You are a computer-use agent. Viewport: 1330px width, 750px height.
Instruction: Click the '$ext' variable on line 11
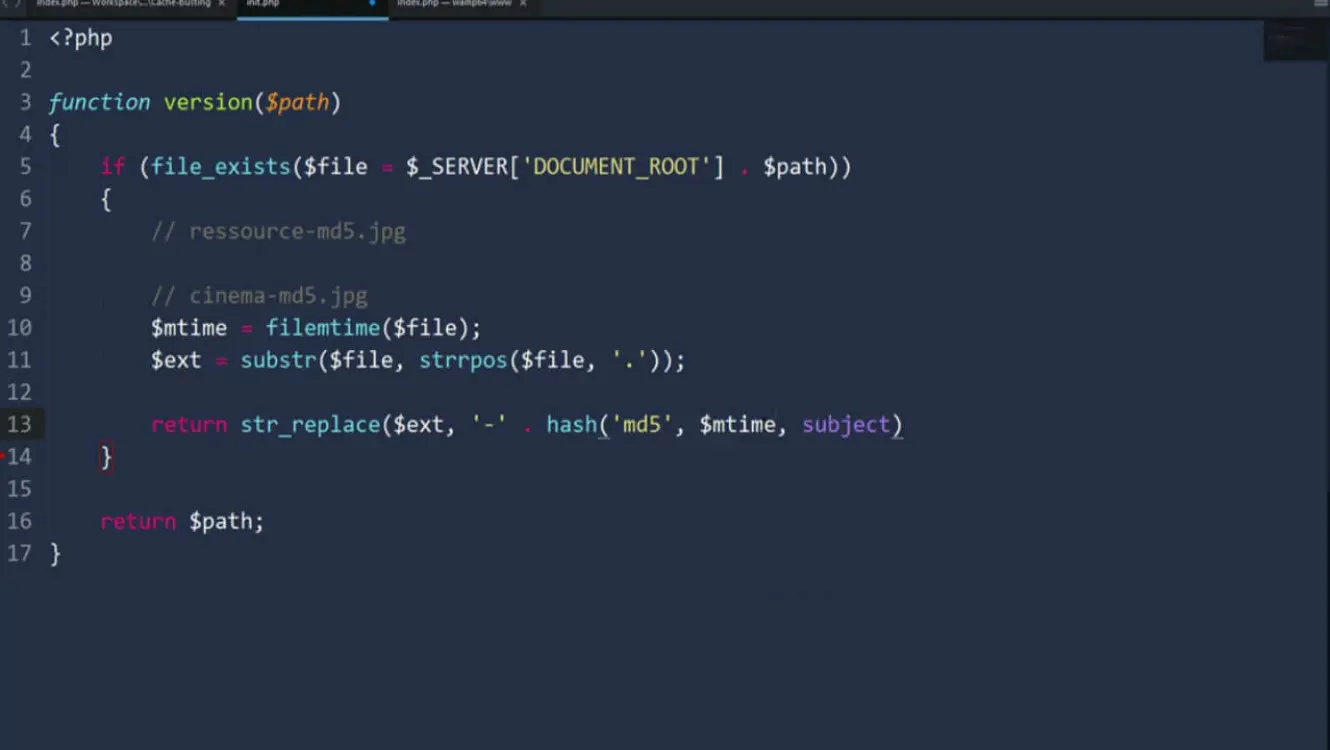tap(176, 360)
